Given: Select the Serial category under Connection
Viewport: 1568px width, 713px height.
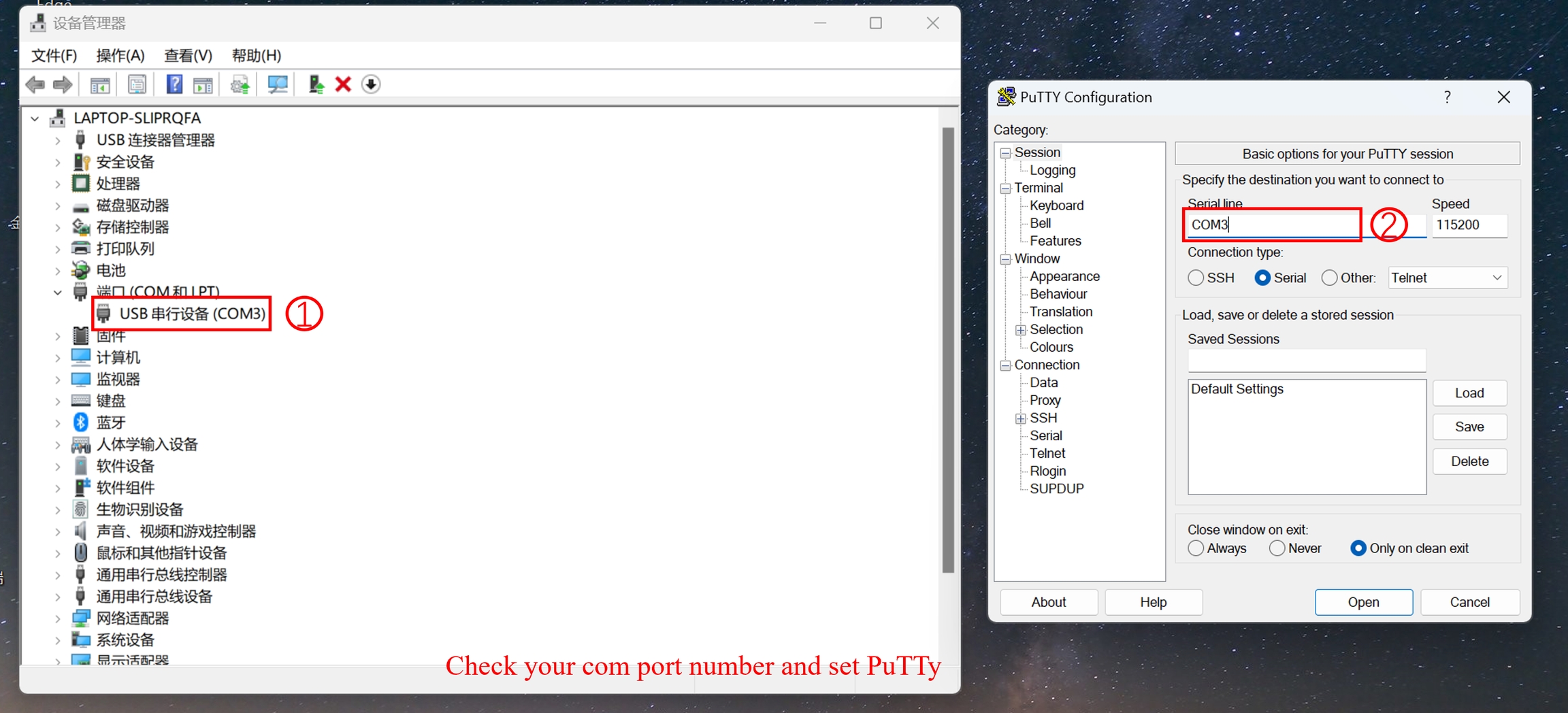Looking at the screenshot, I should [1046, 435].
